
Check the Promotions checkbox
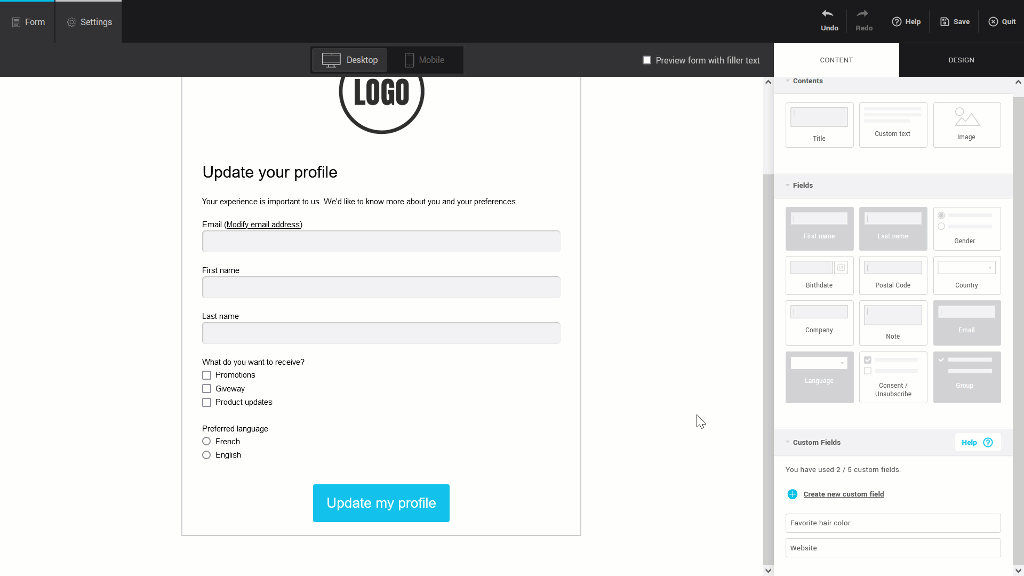[x=207, y=375]
